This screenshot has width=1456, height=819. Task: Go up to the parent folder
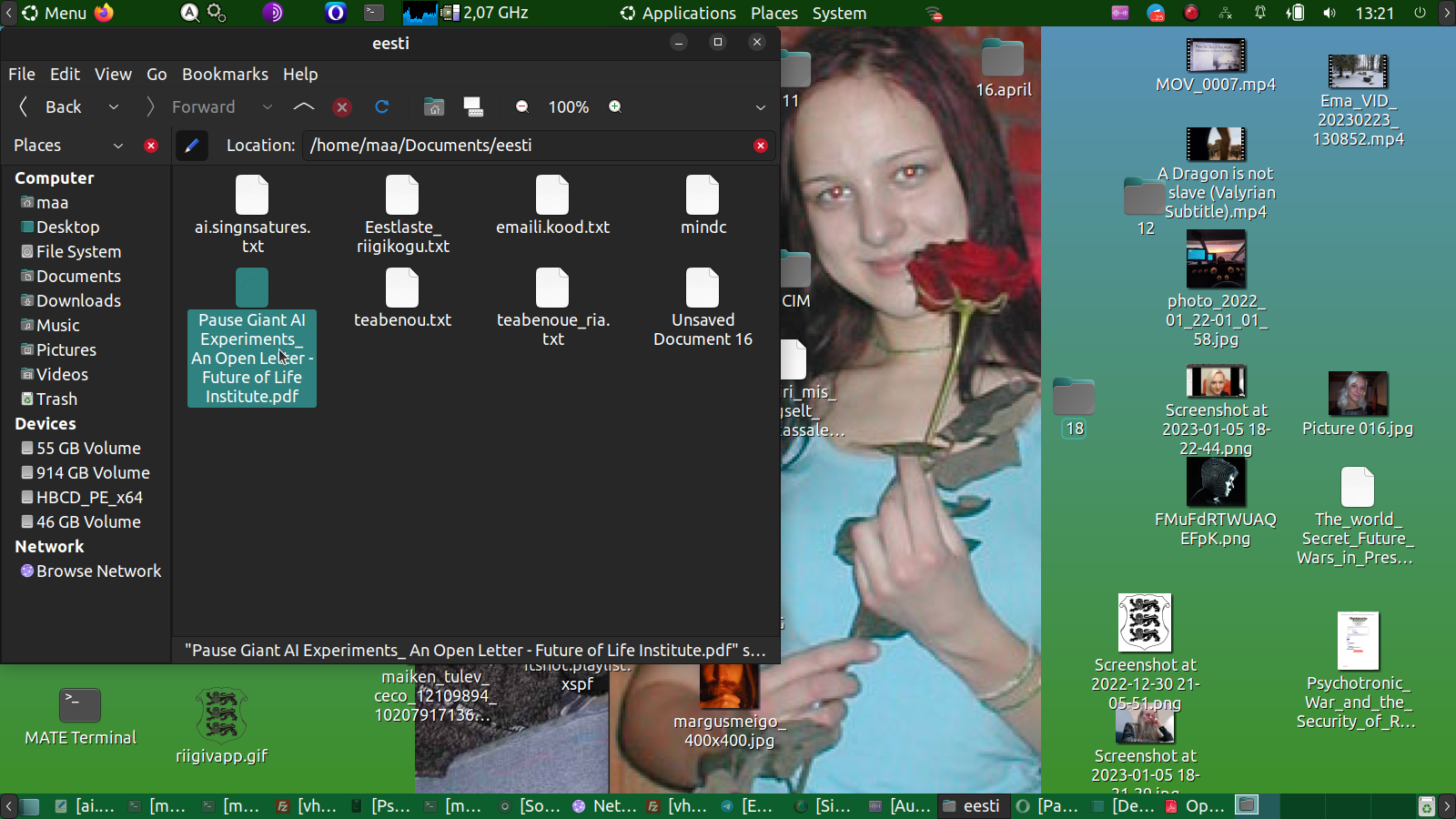point(304,107)
